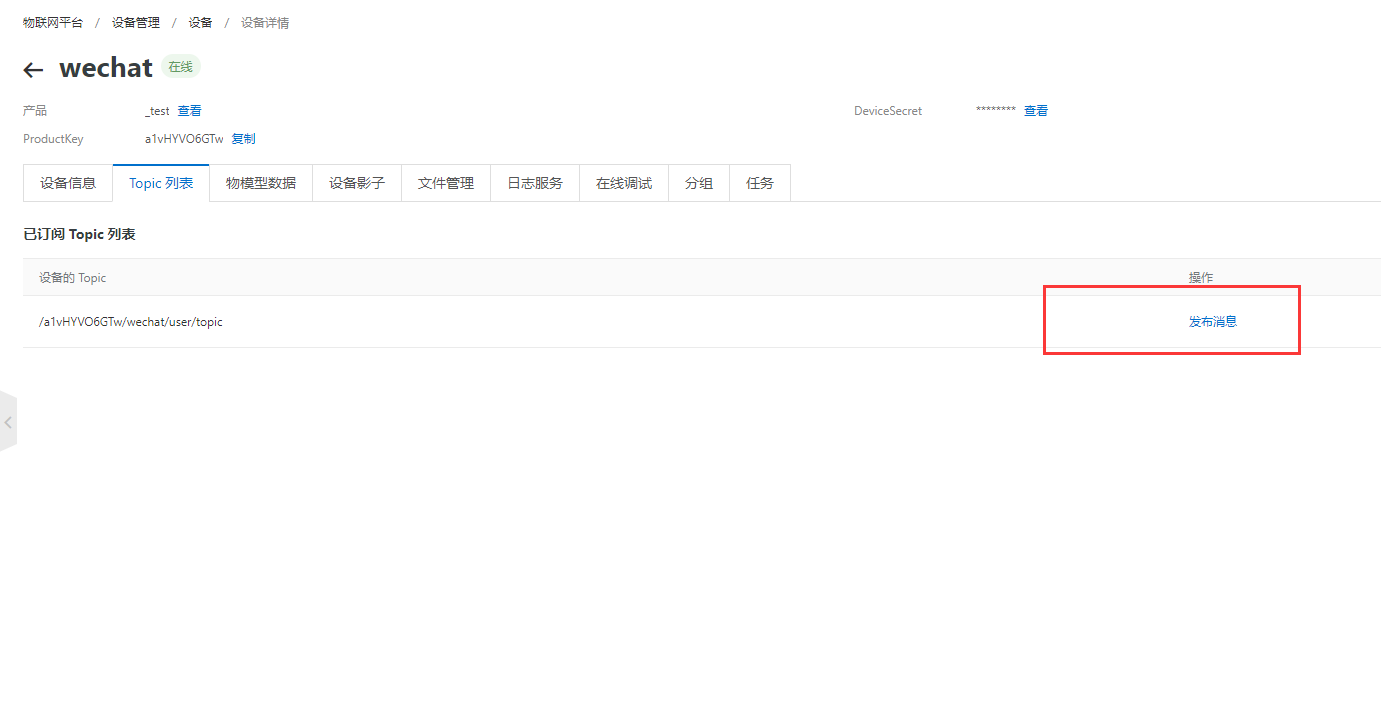
Task: Switch to the 设备影子 tab
Action: pyautogui.click(x=356, y=183)
